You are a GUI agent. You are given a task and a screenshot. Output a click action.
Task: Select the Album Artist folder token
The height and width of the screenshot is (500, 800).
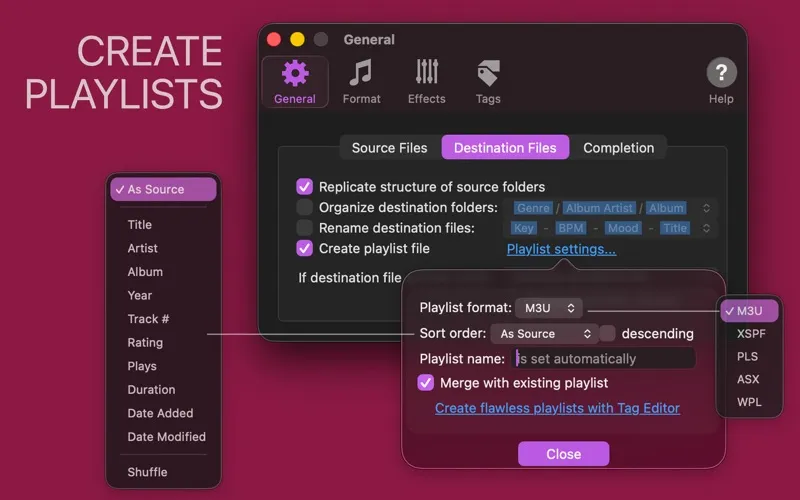click(599, 208)
